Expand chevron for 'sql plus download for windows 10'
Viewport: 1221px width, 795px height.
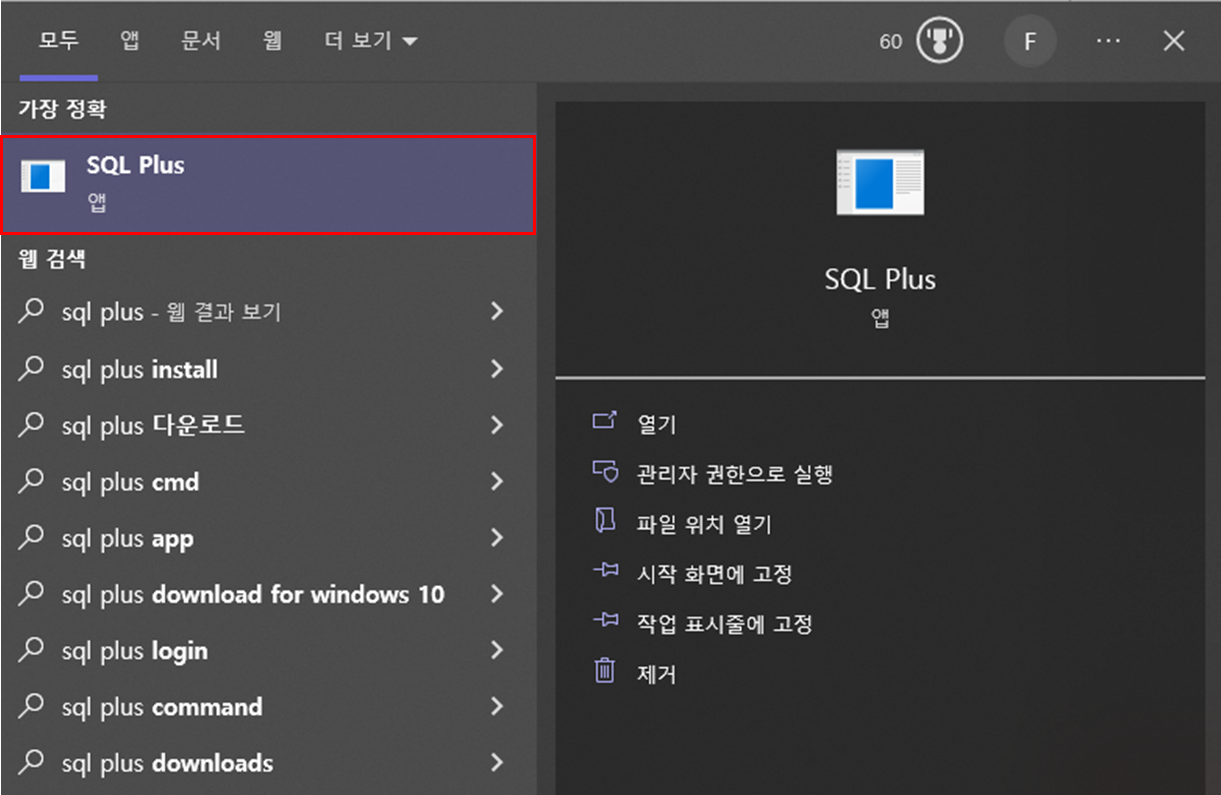497,594
